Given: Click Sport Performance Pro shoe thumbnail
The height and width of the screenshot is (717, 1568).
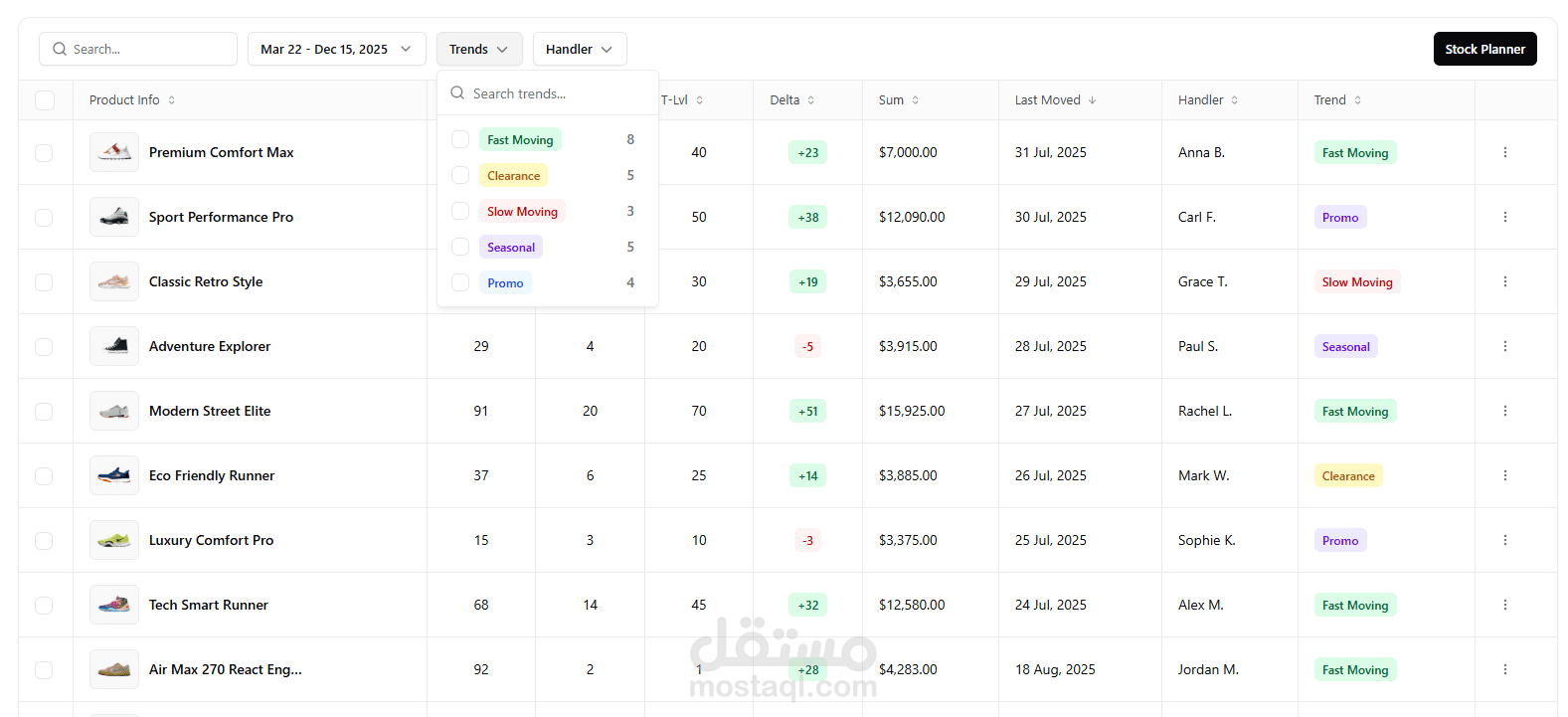Looking at the screenshot, I should (x=114, y=217).
